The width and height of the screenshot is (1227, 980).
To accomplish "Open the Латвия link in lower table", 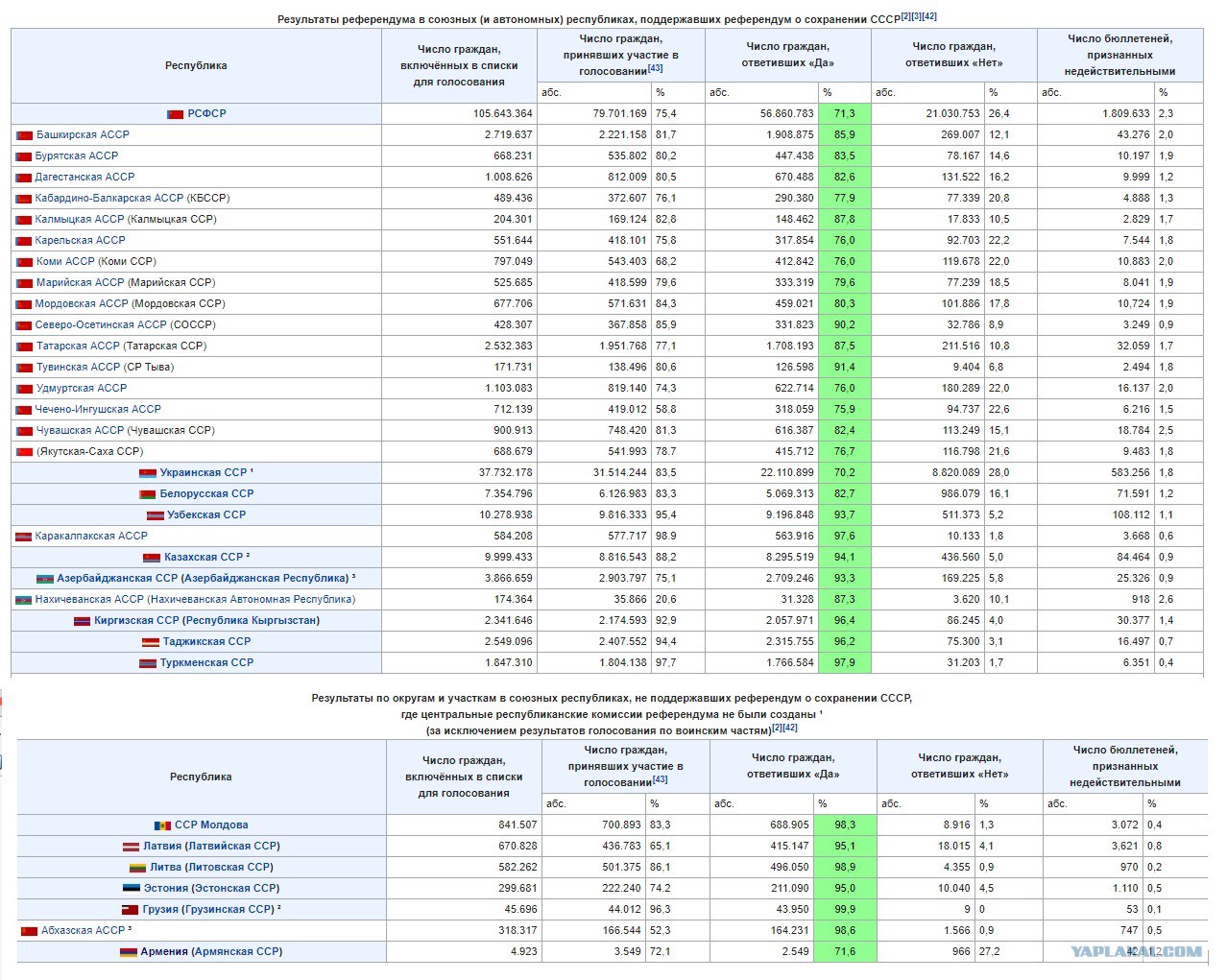I will pos(161,846).
